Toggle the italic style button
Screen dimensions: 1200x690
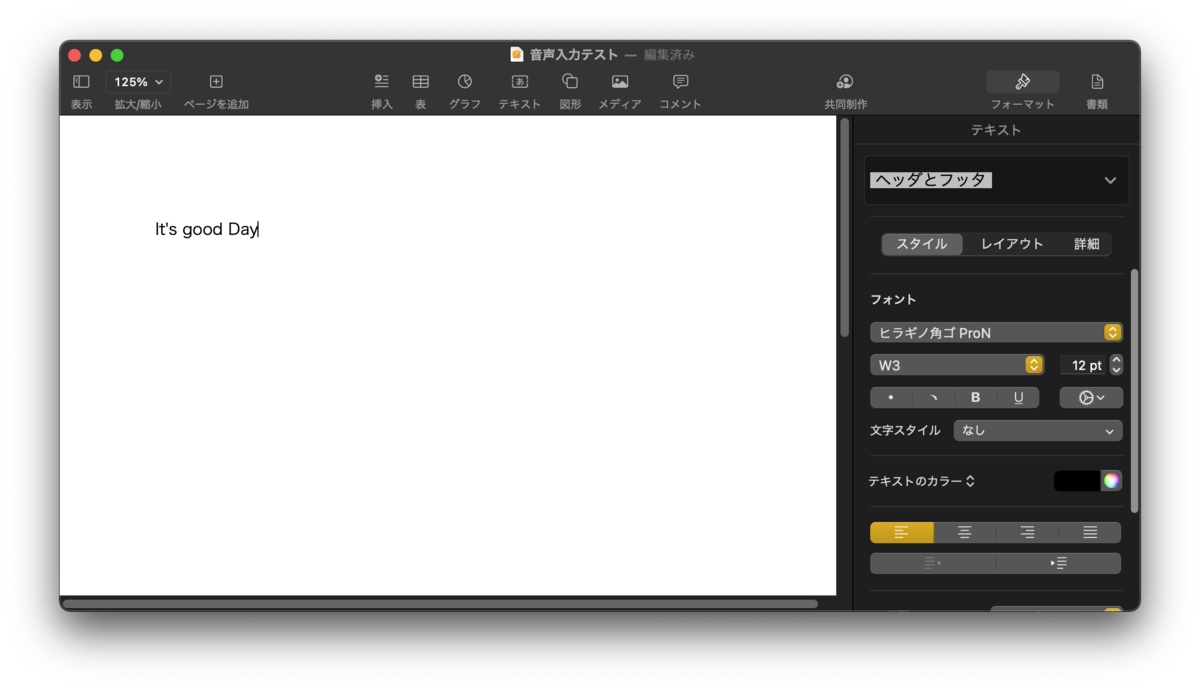[933, 397]
